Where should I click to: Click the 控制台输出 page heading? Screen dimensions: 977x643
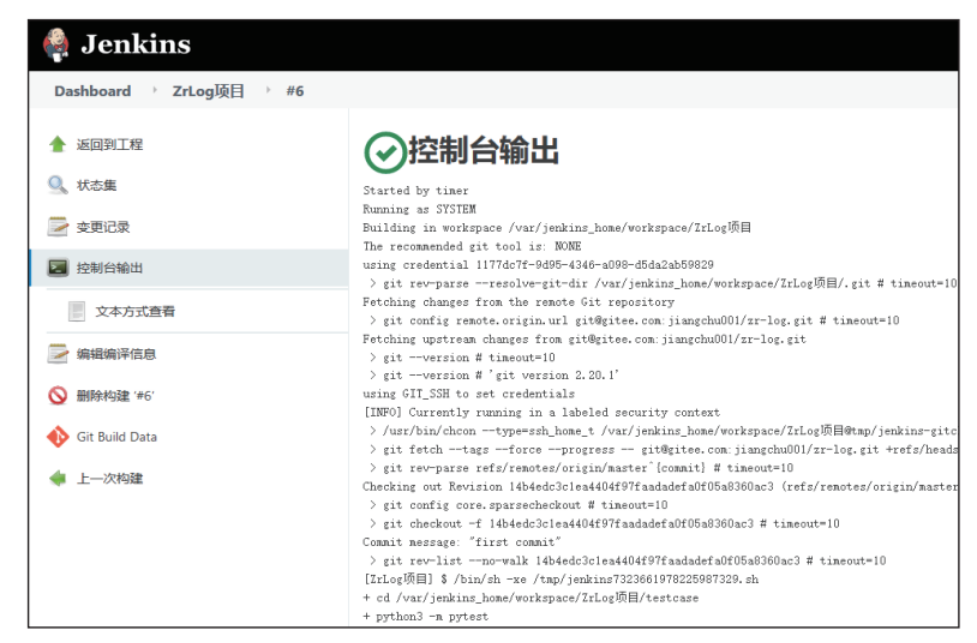[484, 151]
